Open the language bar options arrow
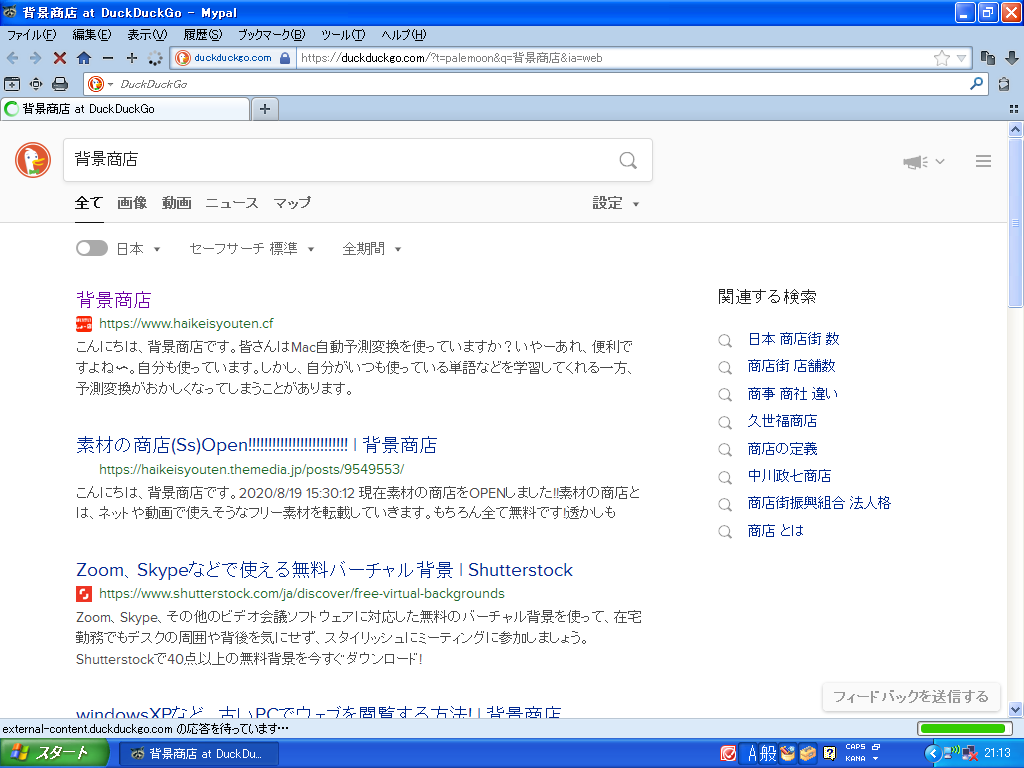Viewport: 1024px width, 768px height. (875, 759)
